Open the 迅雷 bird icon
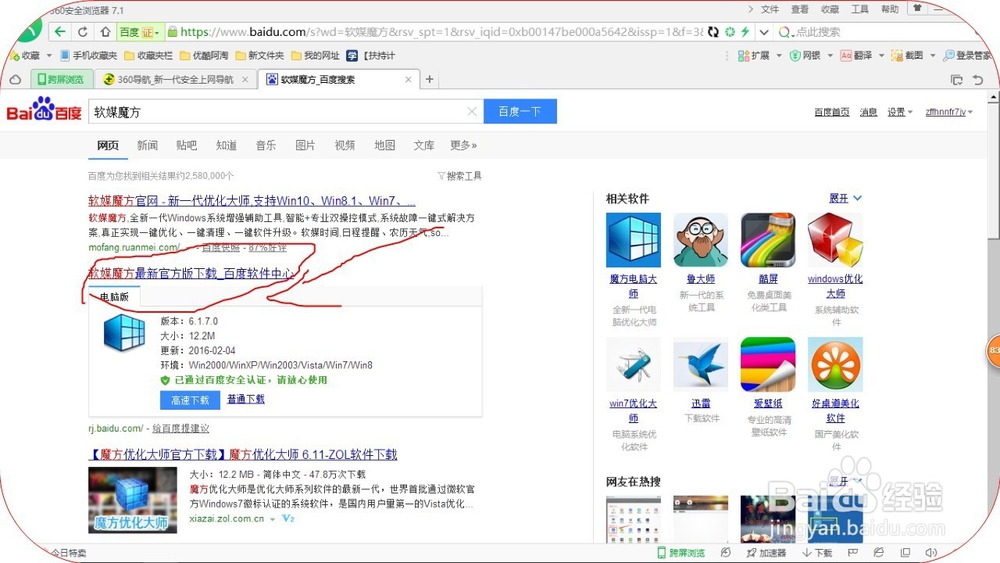The height and width of the screenshot is (563, 1000). [x=700, y=364]
